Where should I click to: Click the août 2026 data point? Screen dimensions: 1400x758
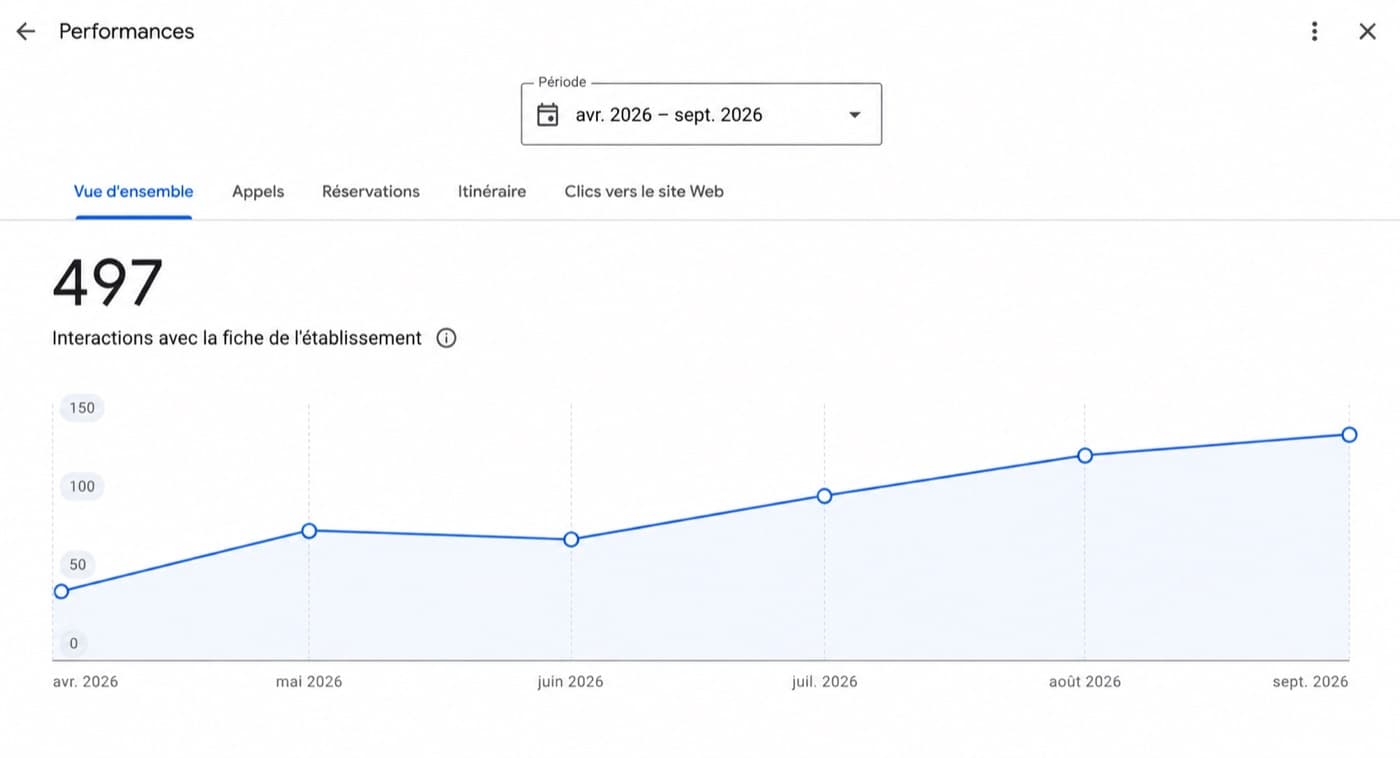point(1085,455)
